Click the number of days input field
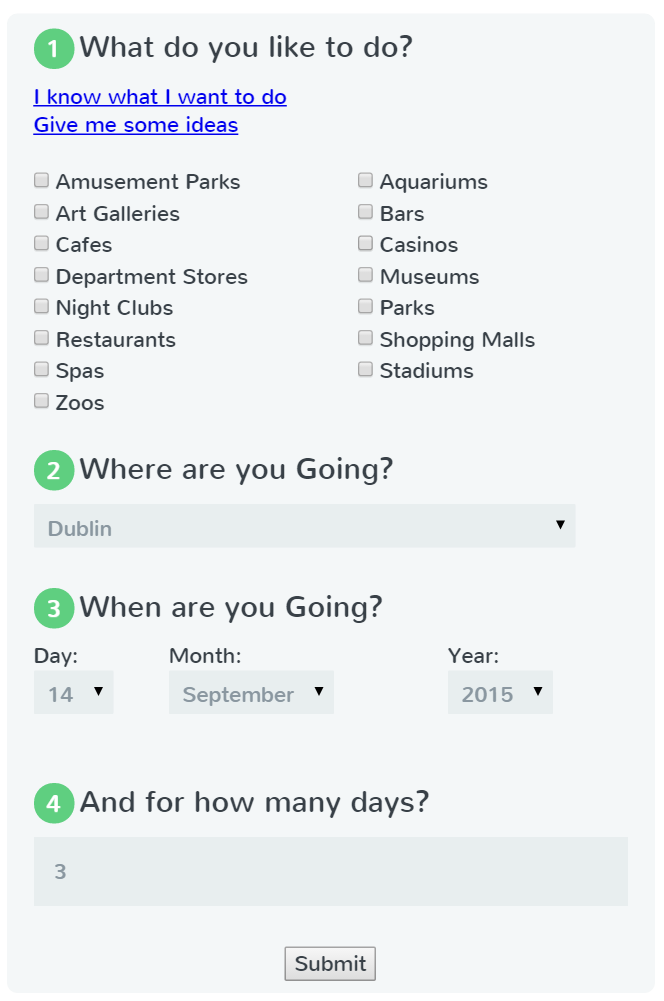 click(330, 871)
